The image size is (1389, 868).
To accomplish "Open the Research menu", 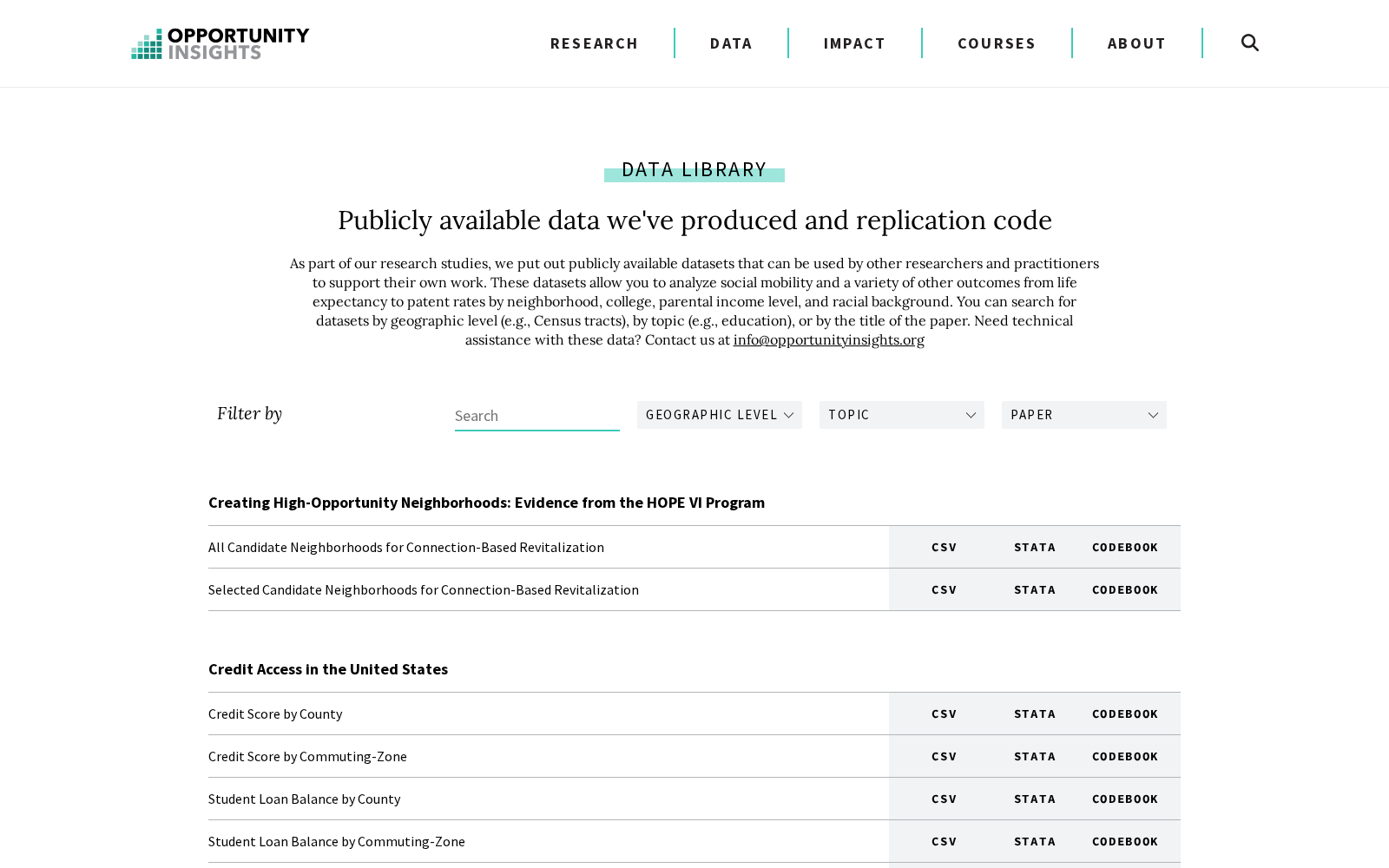I will coord(594,43).
